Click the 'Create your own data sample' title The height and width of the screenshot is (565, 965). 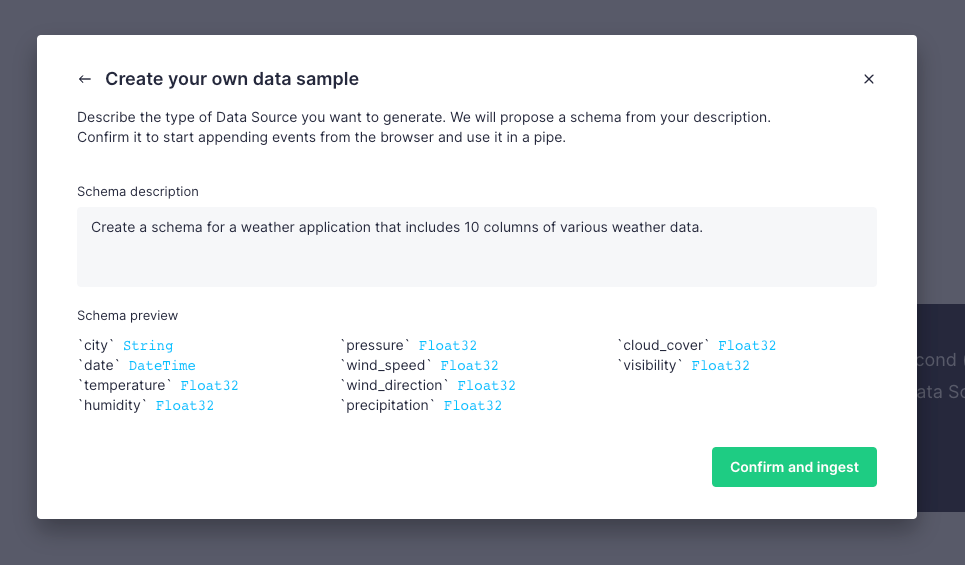(x=232, y=79)
